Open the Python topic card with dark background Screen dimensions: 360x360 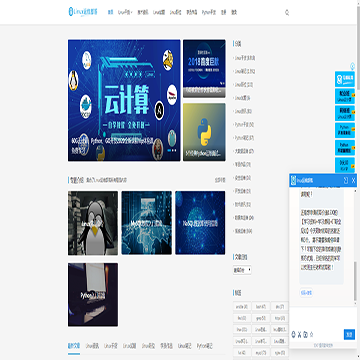[x=93, y=295]
